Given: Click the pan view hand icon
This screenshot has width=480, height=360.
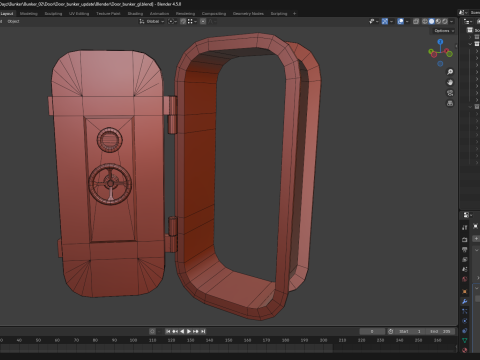Looking at the screenshot, I should coord(450,82).
